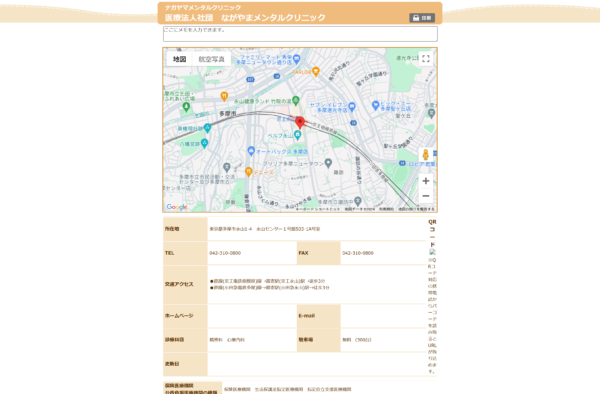The width and height of the screenshot is (600, 394).
Task: Click the セブン-イレブン store marker
Action: coord(352,107)
